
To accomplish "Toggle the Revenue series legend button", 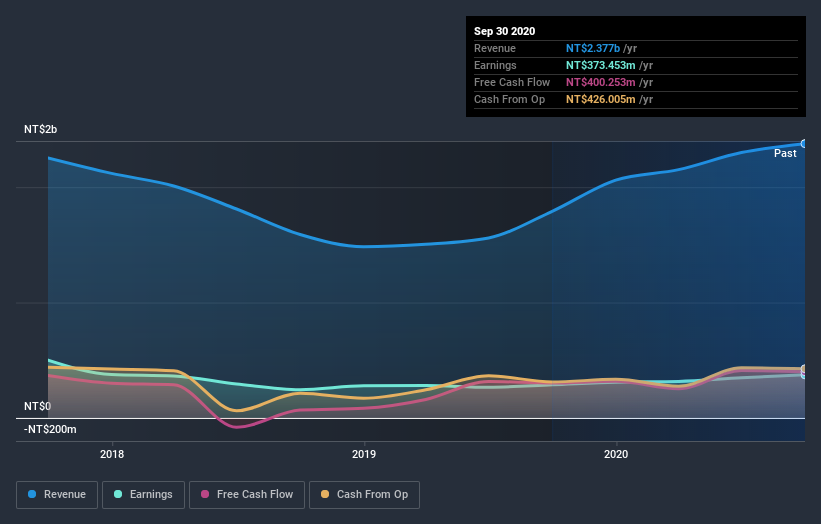I will tap(57, 495).
